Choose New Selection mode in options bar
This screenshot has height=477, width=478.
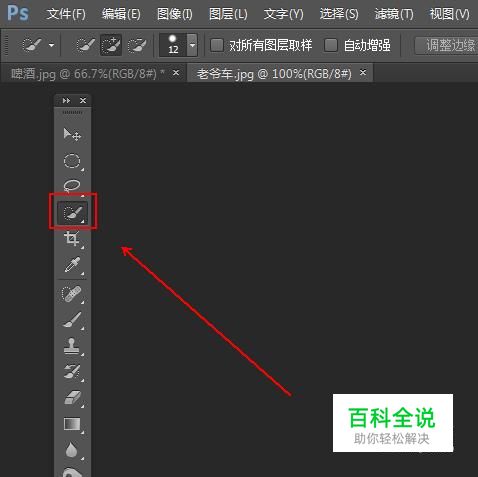click(x=85, y=45)
